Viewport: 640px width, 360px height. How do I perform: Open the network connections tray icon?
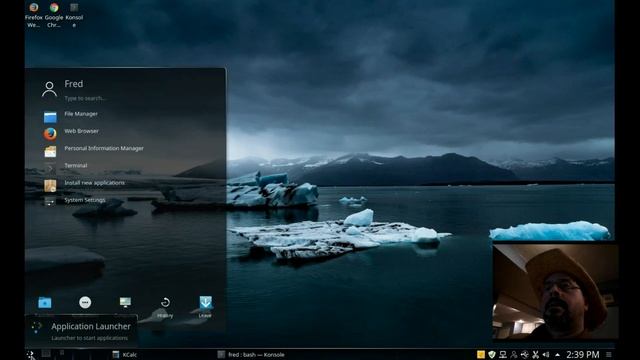coord(503,355)
